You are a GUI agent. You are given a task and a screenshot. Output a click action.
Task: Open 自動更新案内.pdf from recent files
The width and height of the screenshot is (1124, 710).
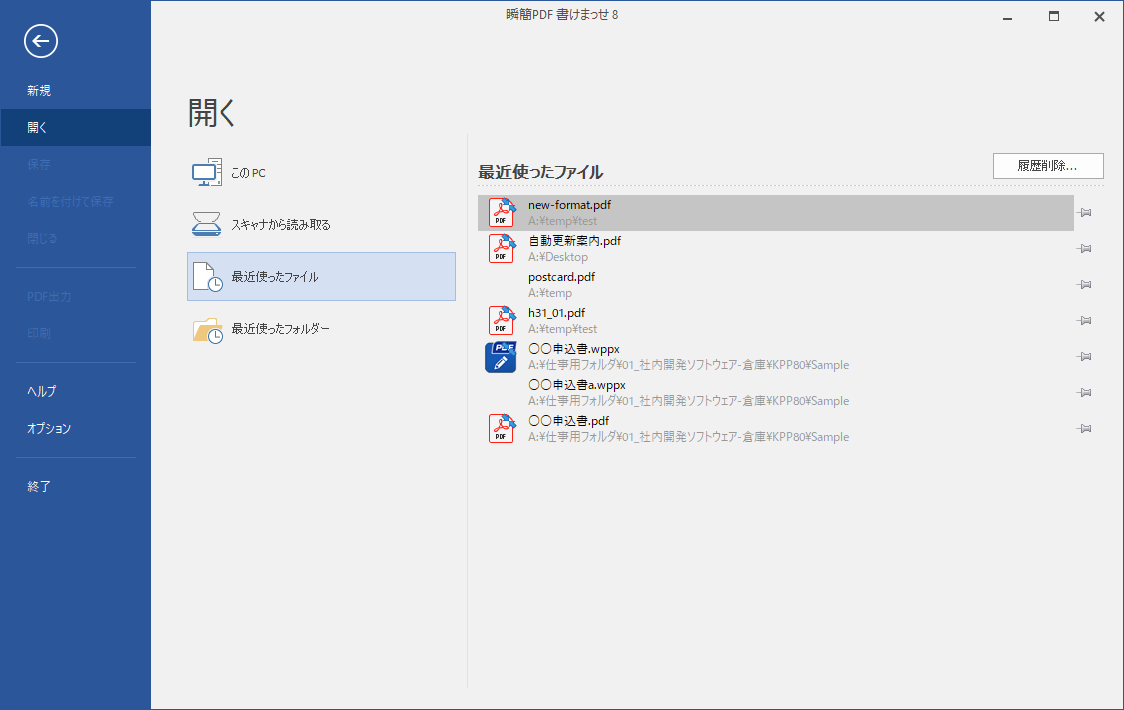tap(776, 248)
